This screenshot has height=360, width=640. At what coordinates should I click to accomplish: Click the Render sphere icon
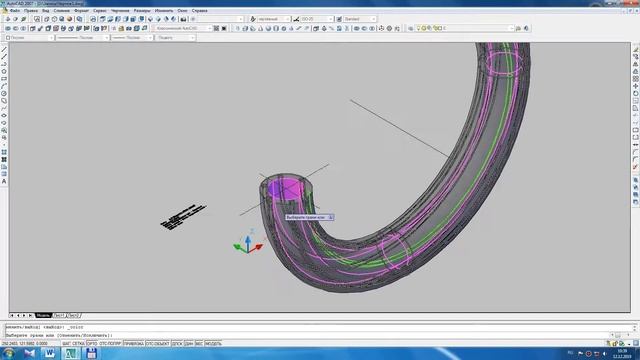pyautogui.click(x=69, y=19)
